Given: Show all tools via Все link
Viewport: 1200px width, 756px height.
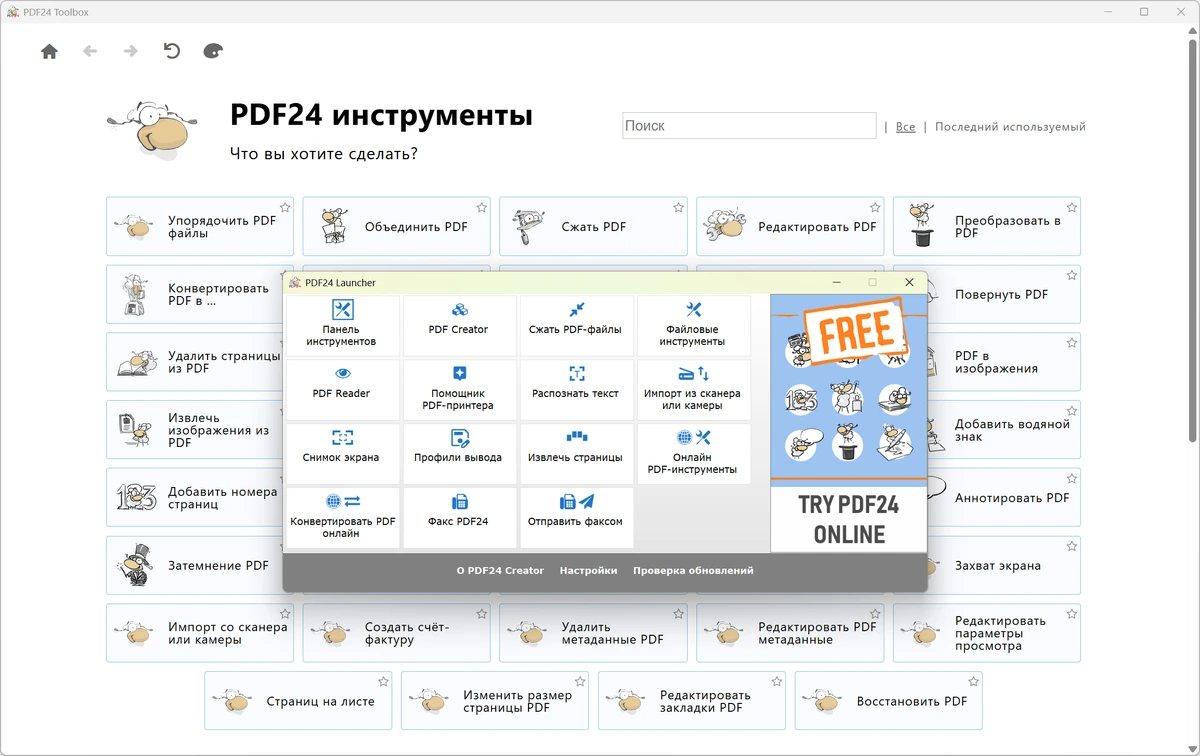Looking at the screenshot, I should coord(905,127).
